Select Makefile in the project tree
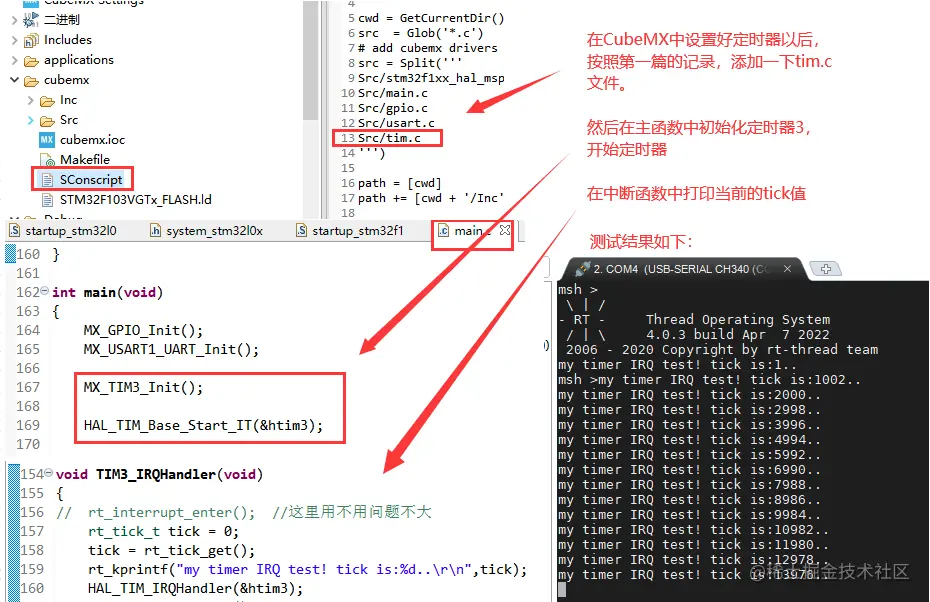 click(85, 160)
